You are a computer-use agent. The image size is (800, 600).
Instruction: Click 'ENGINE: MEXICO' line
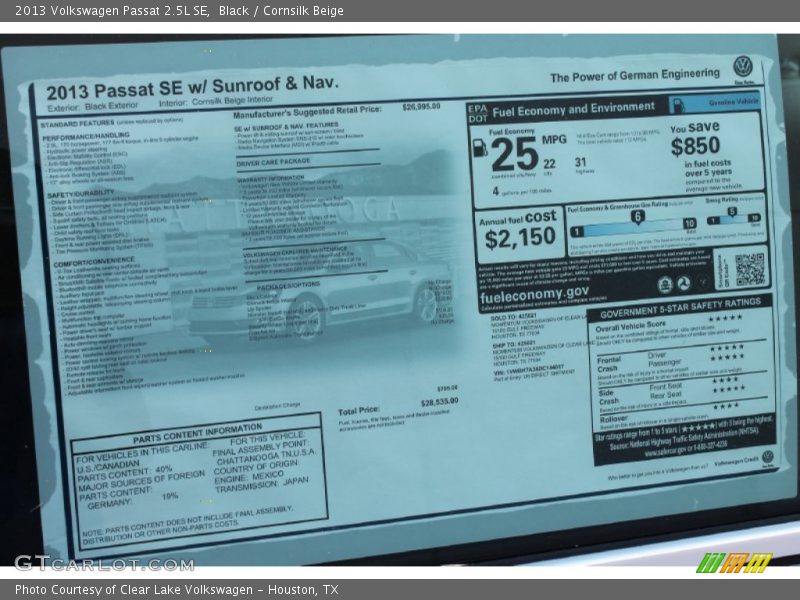pyautogui.click(x=248, y=478)
